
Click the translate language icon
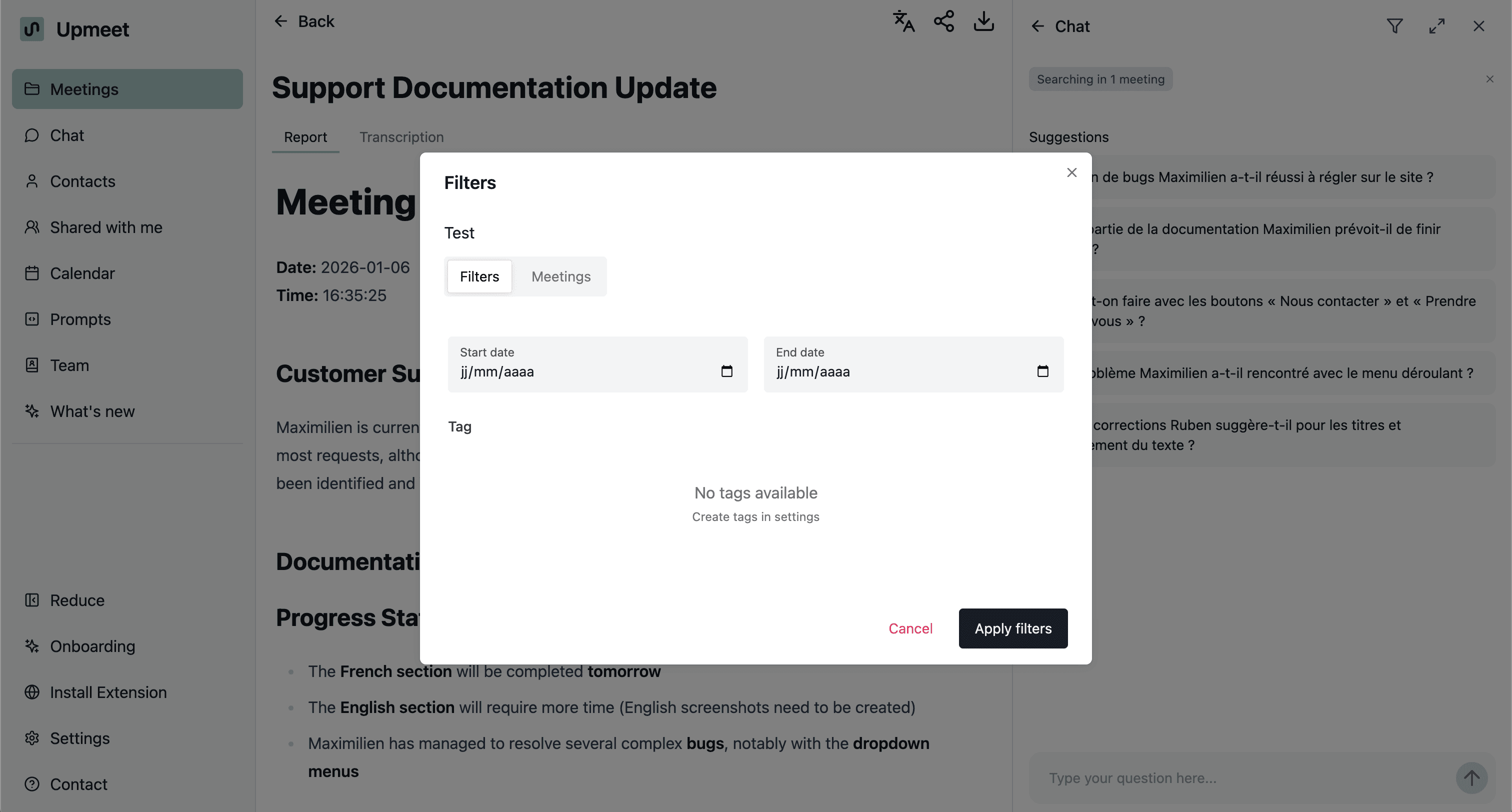(x=903, y=21)
